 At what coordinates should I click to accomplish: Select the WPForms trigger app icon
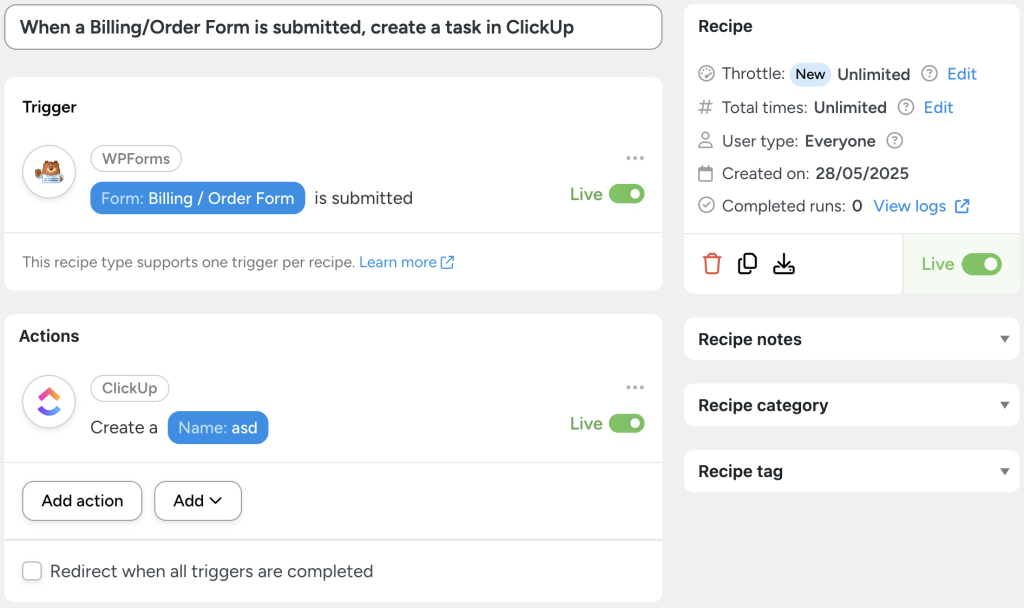tap(48, 172)
